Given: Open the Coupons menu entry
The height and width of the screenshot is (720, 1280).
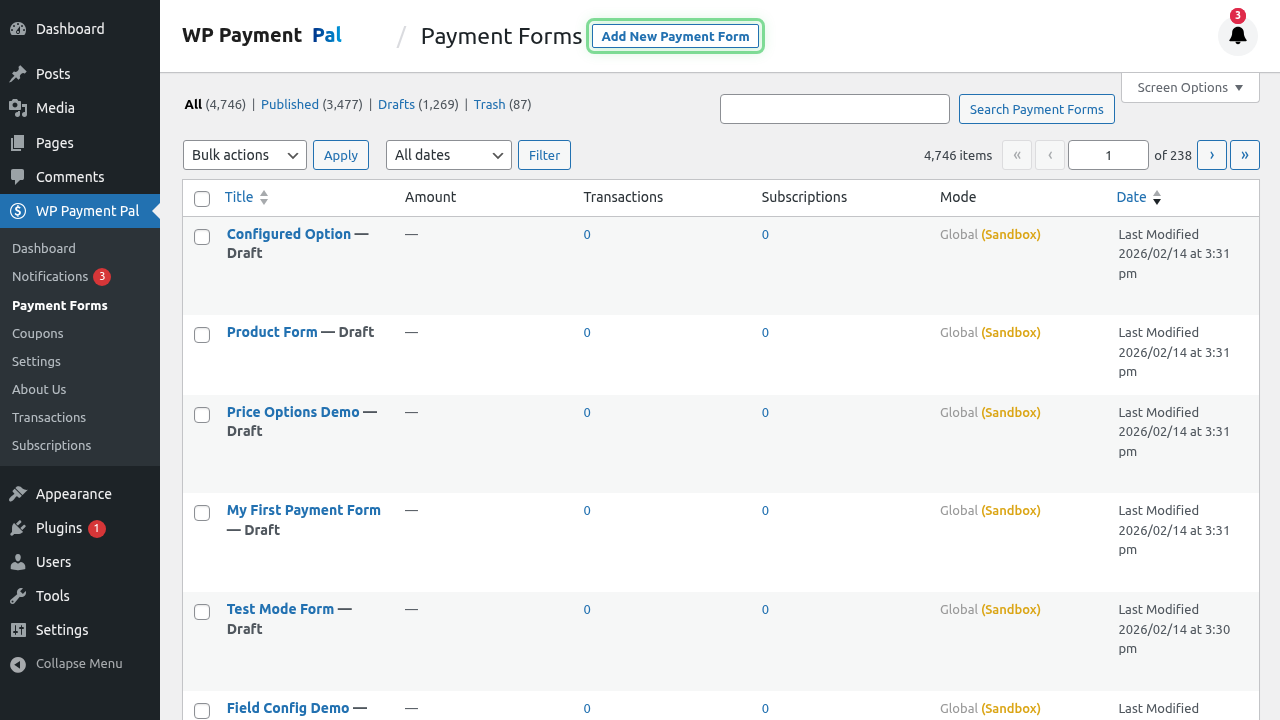Looking at the screenshot, I should (x=35, y=333).
